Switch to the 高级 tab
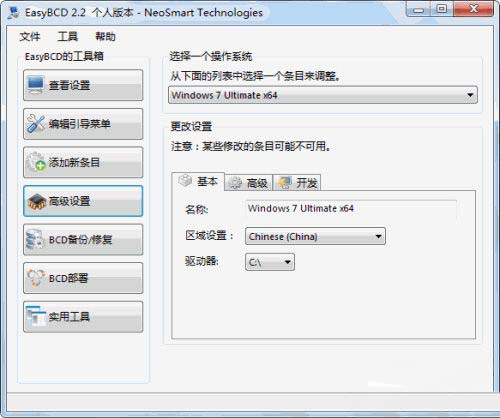This screenshot has width=500, height=418. (x=249, y=183)
